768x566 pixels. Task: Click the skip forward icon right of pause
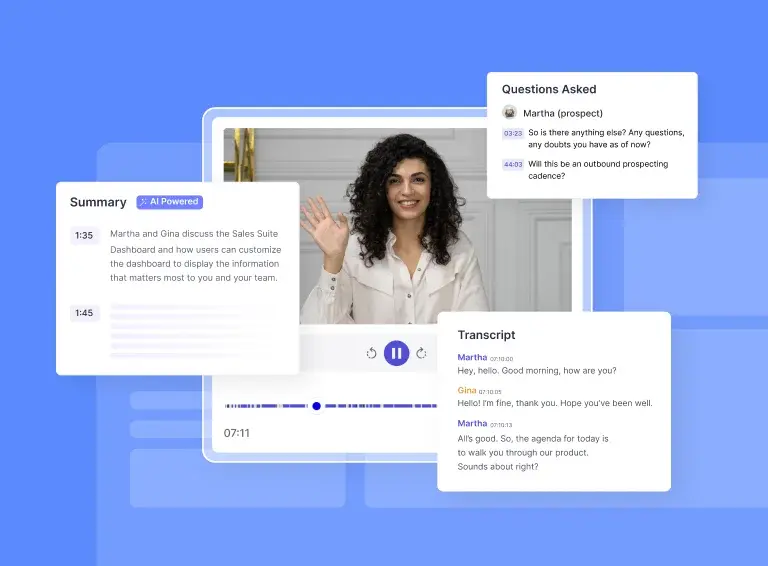421,353
